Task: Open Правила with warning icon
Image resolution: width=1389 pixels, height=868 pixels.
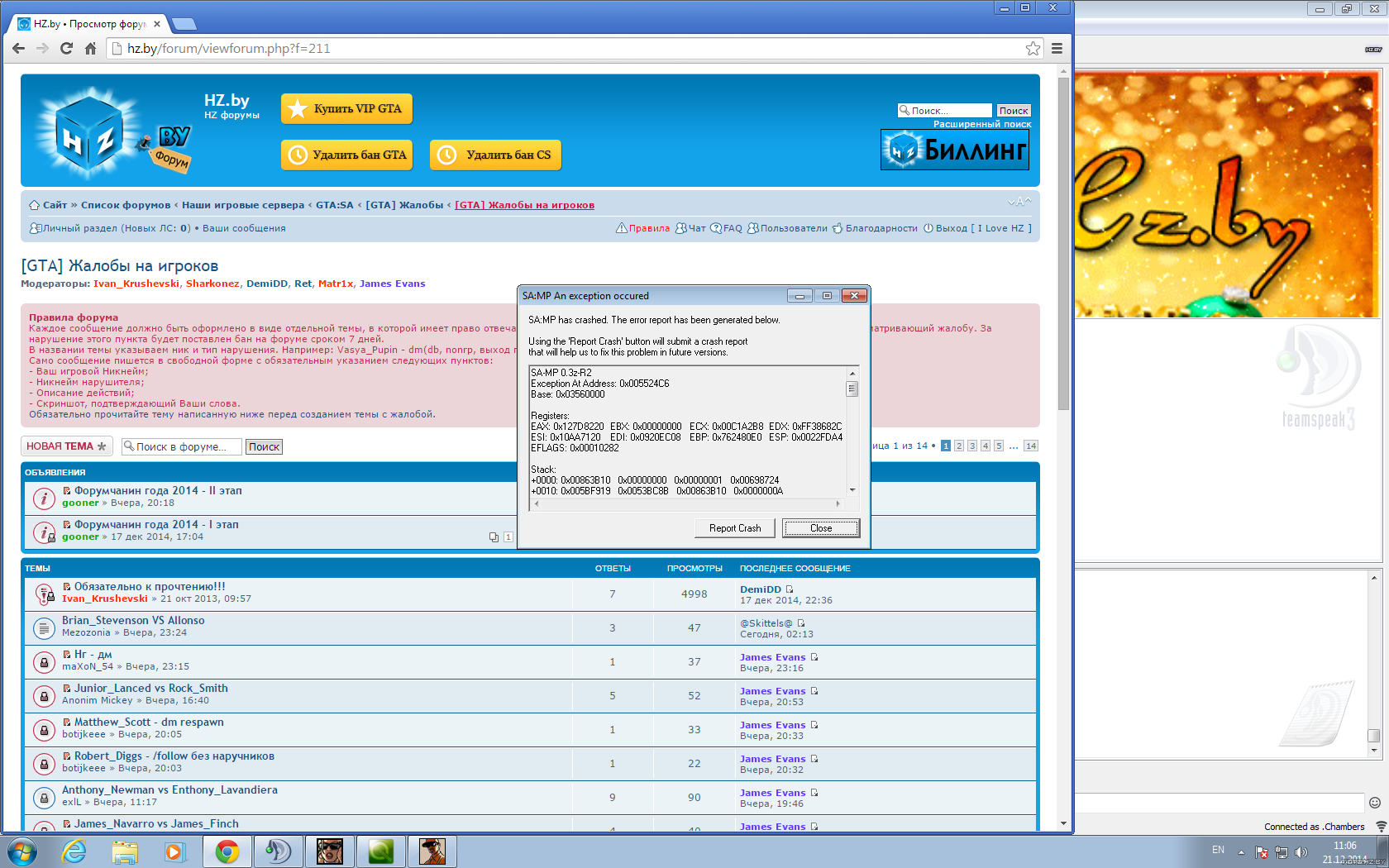Action: (x=642, y=228)
